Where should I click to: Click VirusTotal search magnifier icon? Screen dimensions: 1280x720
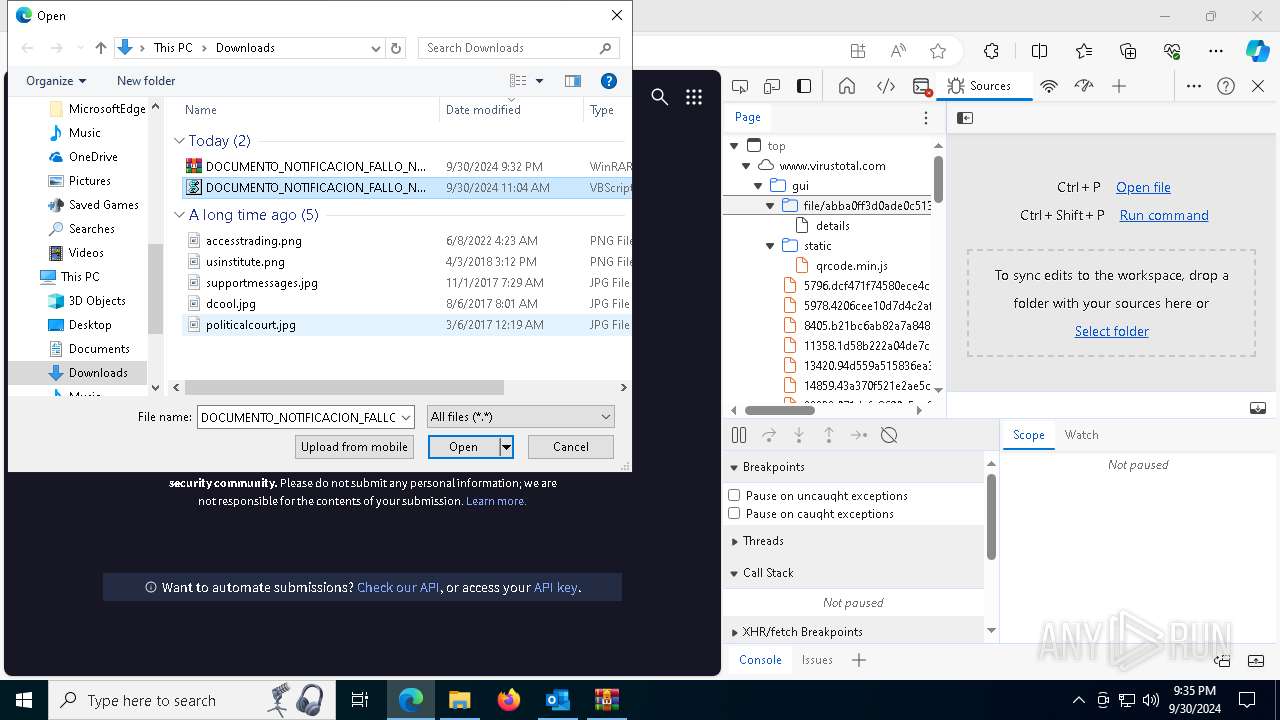pos(659,96)
